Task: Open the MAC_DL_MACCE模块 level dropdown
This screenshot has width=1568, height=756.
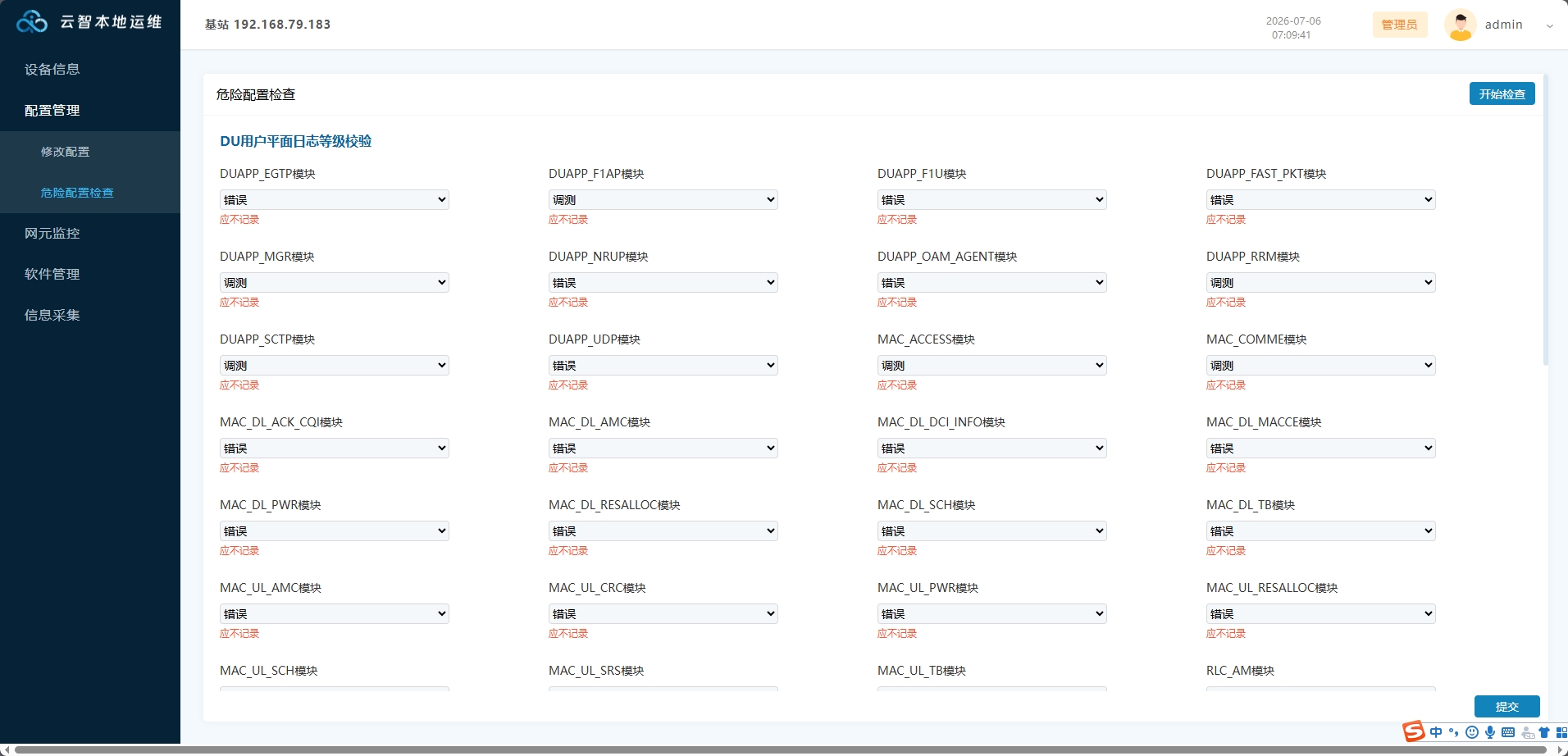Action: coord(1321,449)
